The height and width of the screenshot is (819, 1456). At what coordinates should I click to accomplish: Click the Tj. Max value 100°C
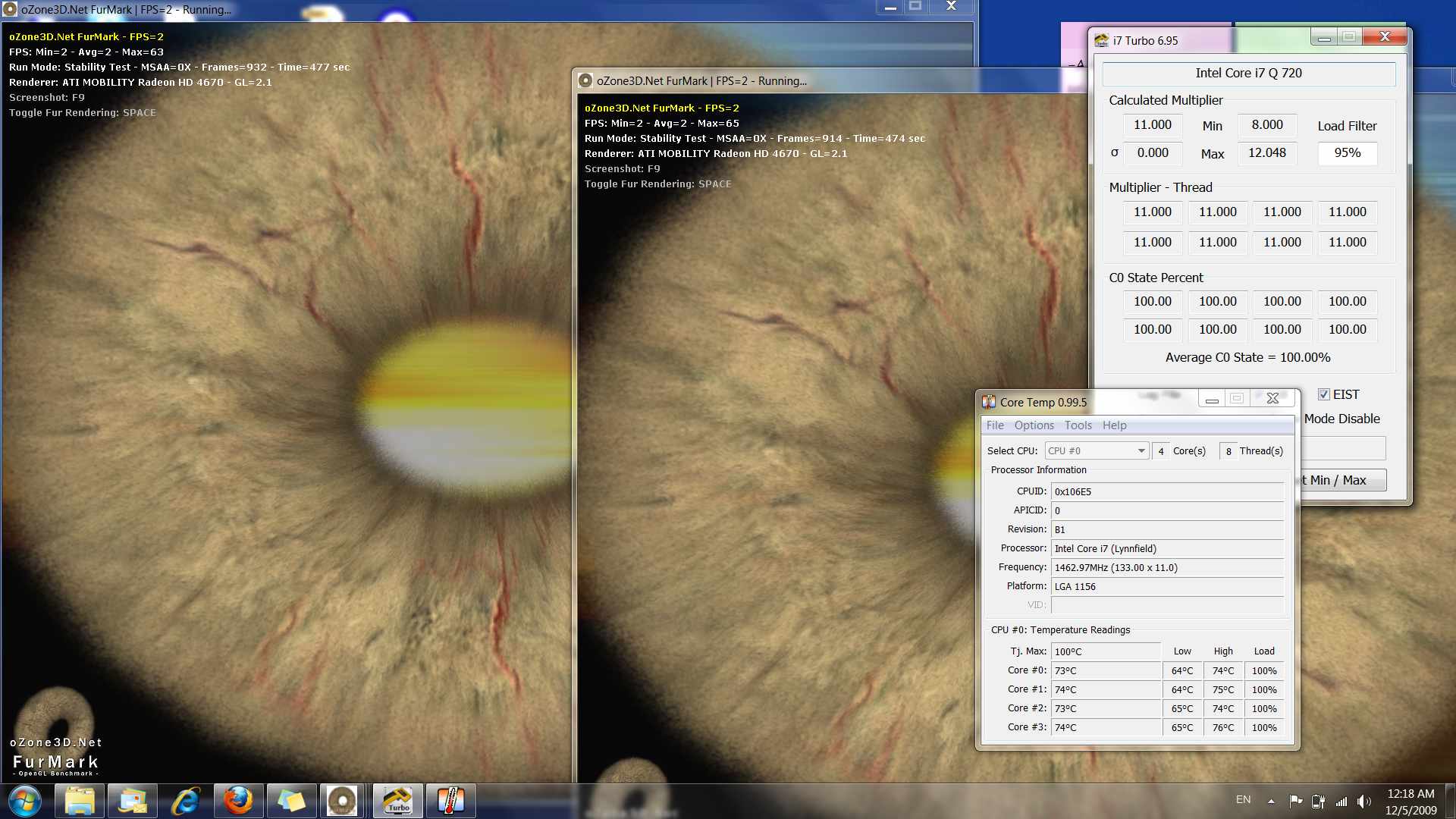tap(1106, 651)
